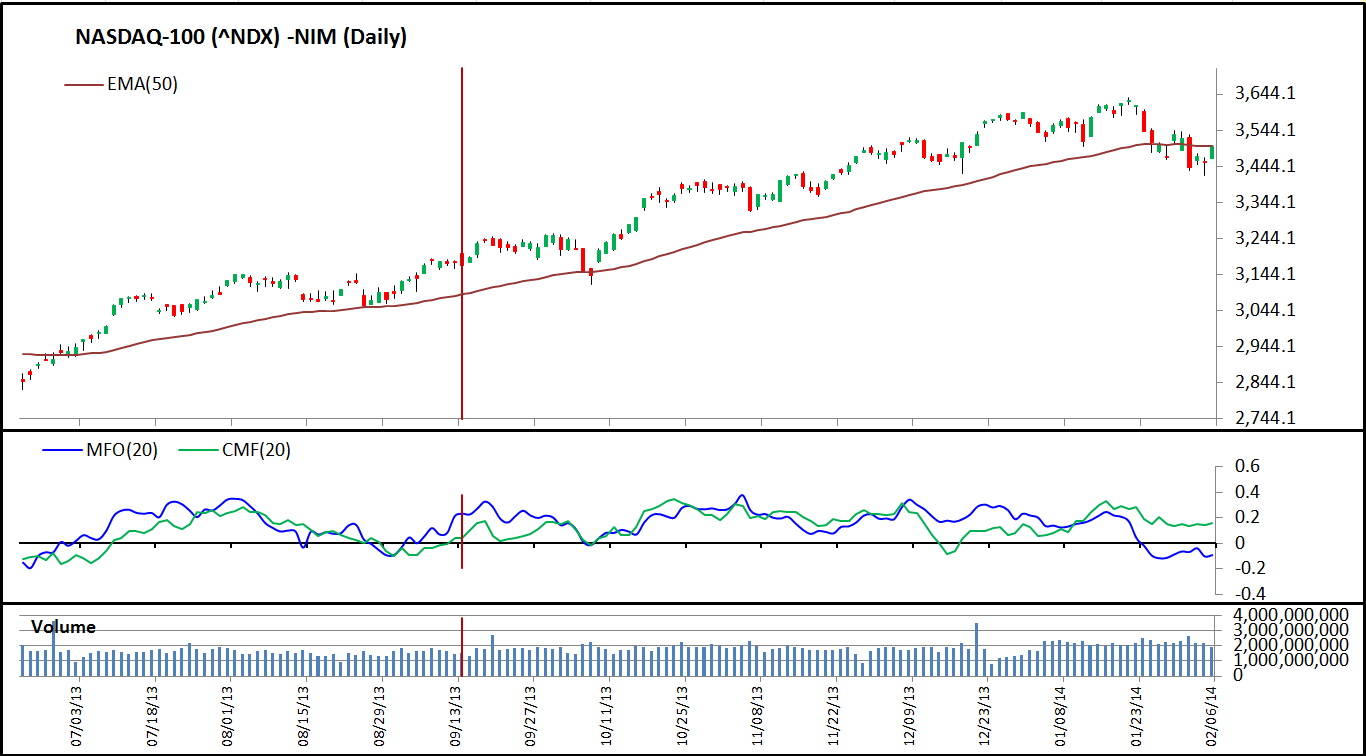The width and height of the screenshot is (1366, 756).
Task: Click the tallest volume bar near 12/23/13
Action: tap(976, 650)
